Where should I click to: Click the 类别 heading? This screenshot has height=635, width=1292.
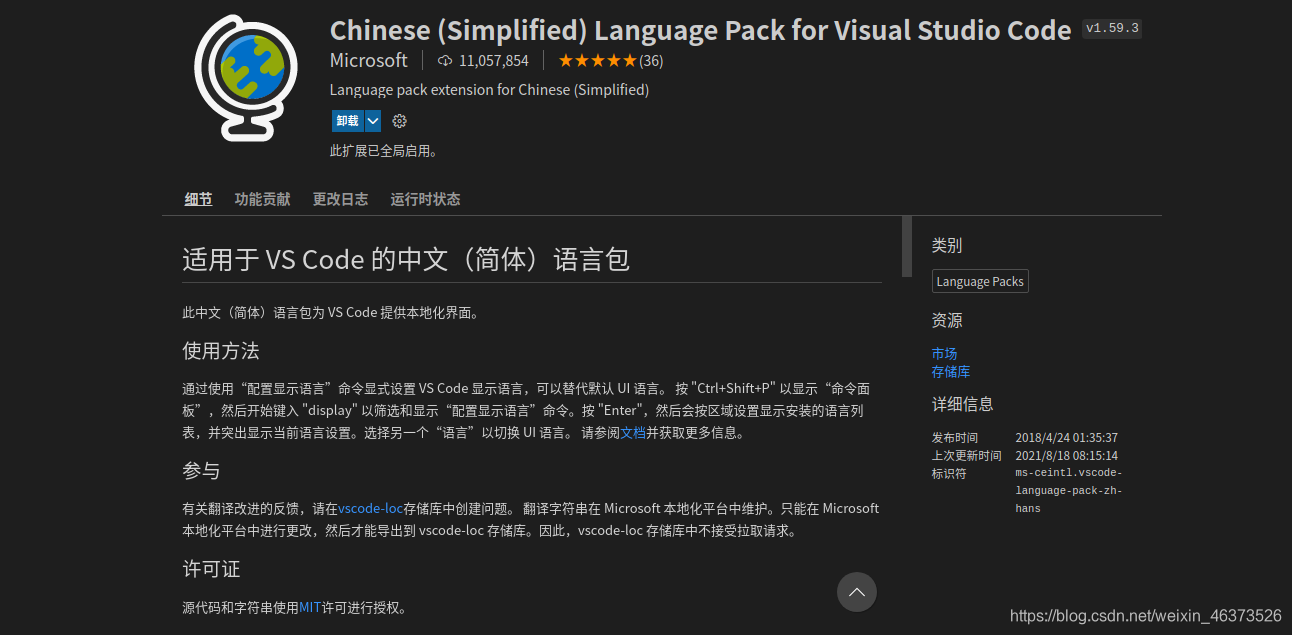click(947, 245)
